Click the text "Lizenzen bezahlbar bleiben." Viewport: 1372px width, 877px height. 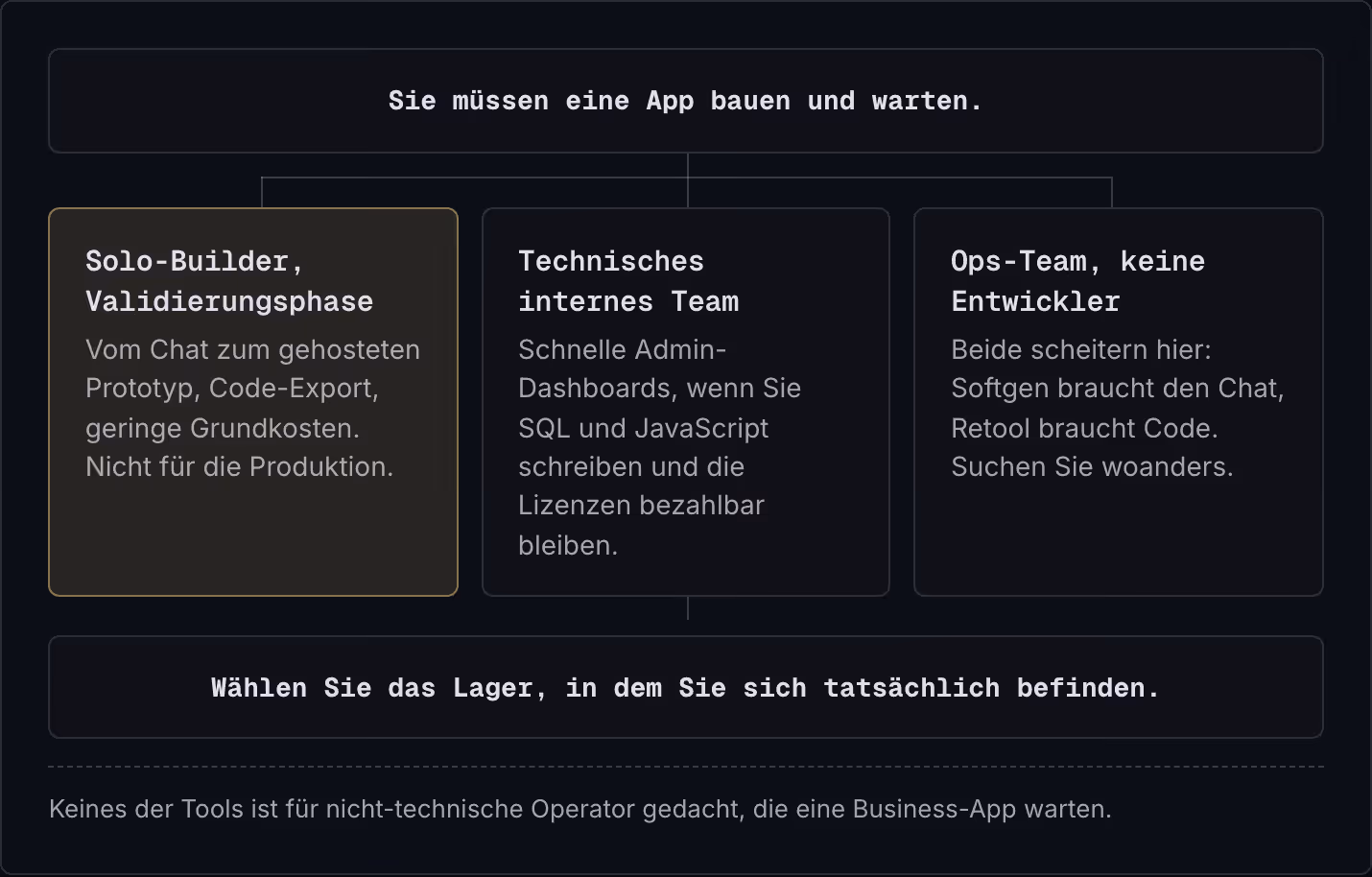point(641,525)
